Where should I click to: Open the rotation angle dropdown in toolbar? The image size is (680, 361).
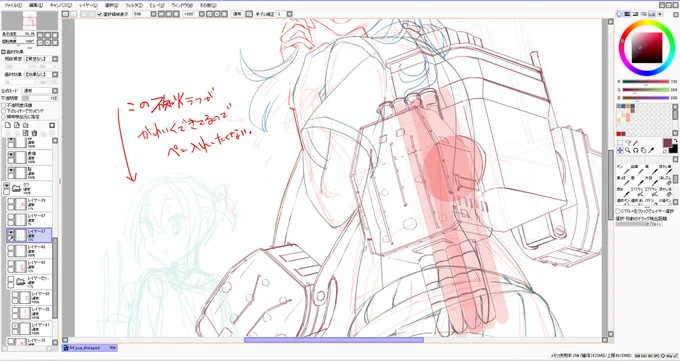202,14
